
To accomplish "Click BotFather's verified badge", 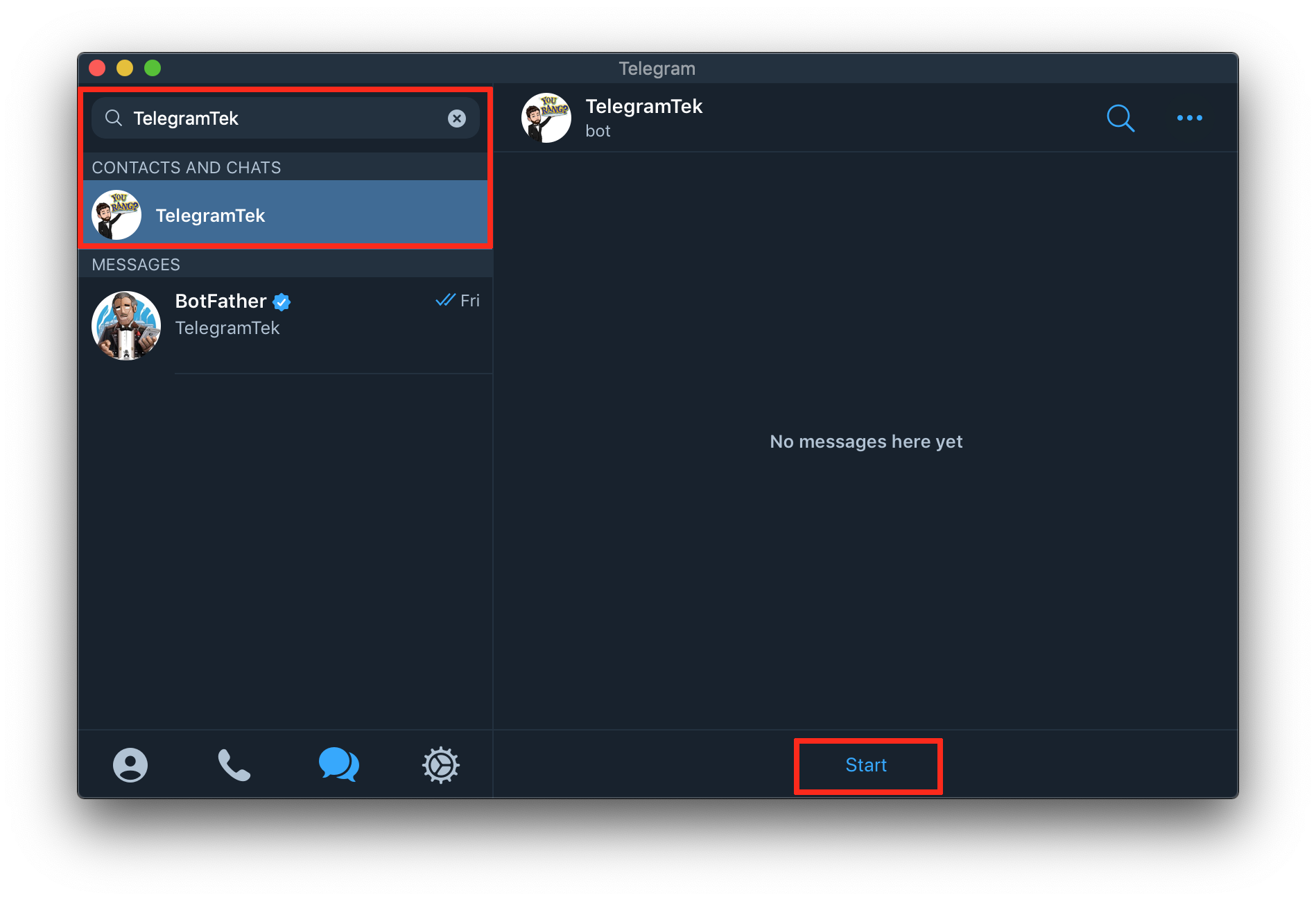I will pyautogui.click(x=282, y=301).
